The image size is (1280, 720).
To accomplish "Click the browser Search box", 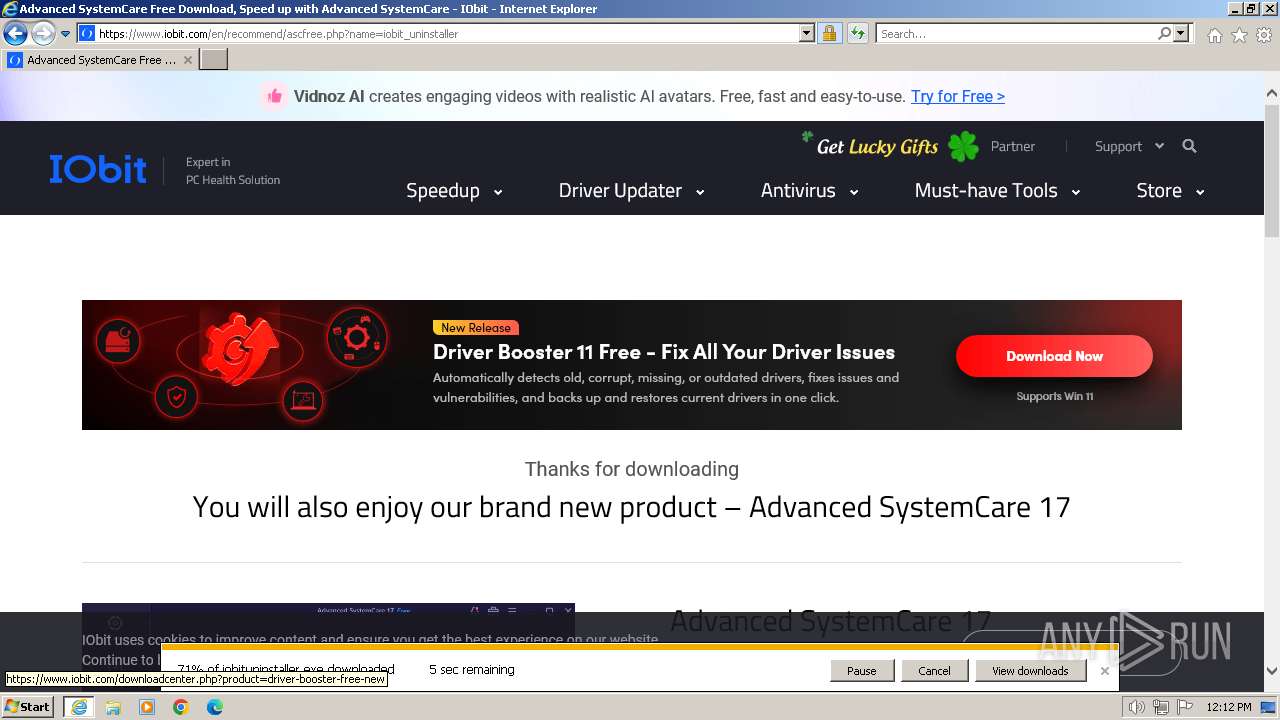I will pos(1015,33).
